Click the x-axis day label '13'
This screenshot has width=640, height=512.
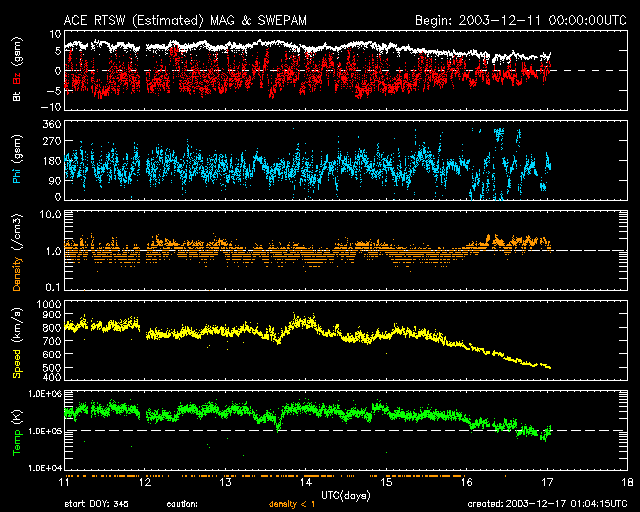[225, 482]
